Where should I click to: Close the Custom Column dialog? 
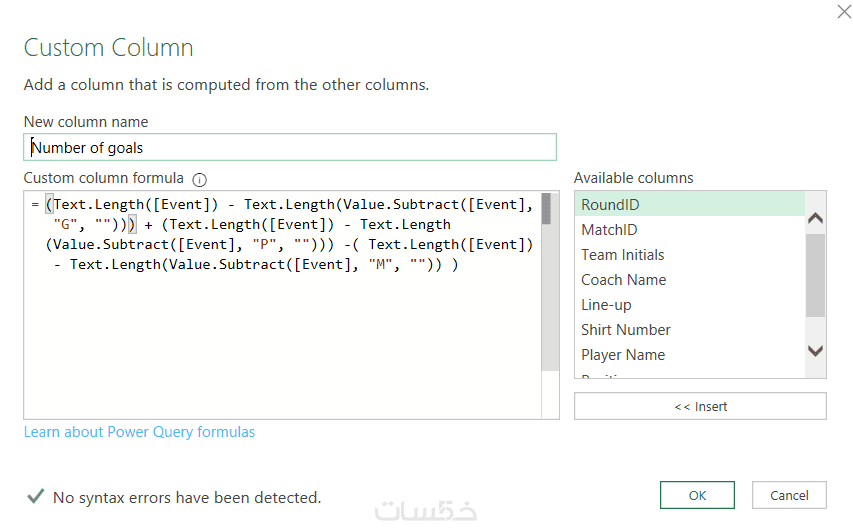(843, 12)
